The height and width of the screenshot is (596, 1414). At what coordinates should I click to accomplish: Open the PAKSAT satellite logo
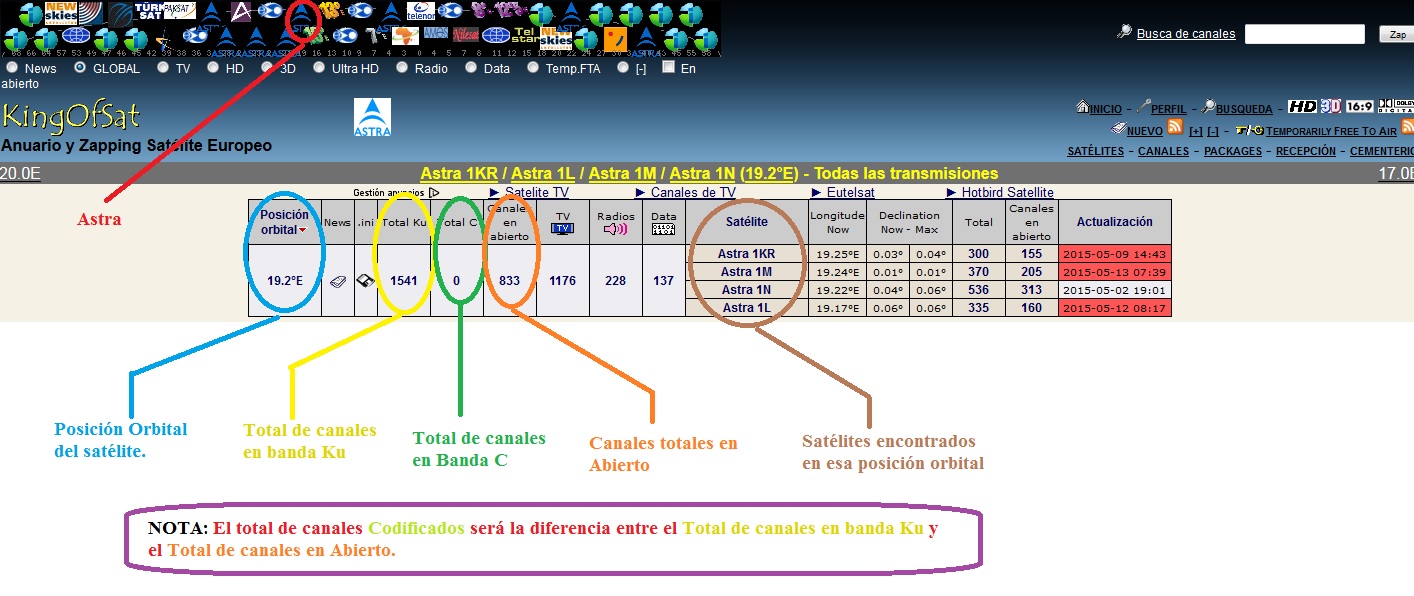178,12
